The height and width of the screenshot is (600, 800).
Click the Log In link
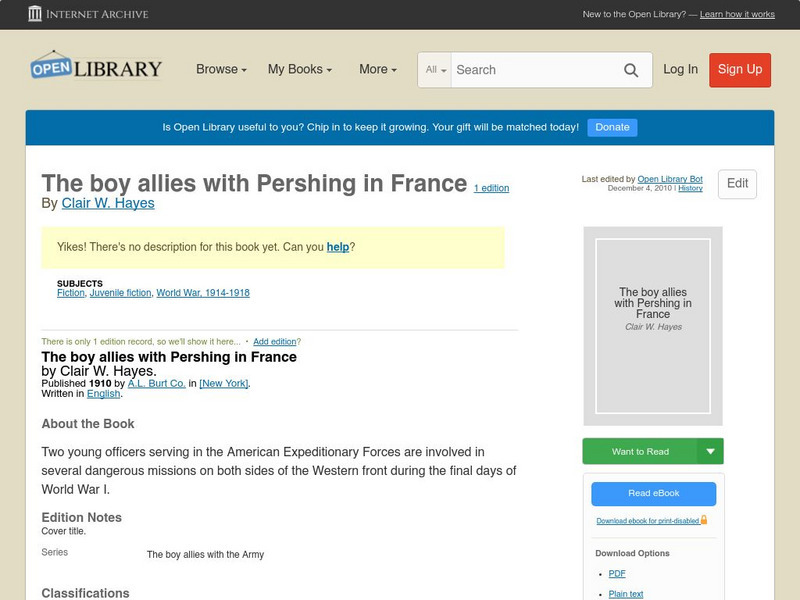pyautogui.click(x=679, y=70)
